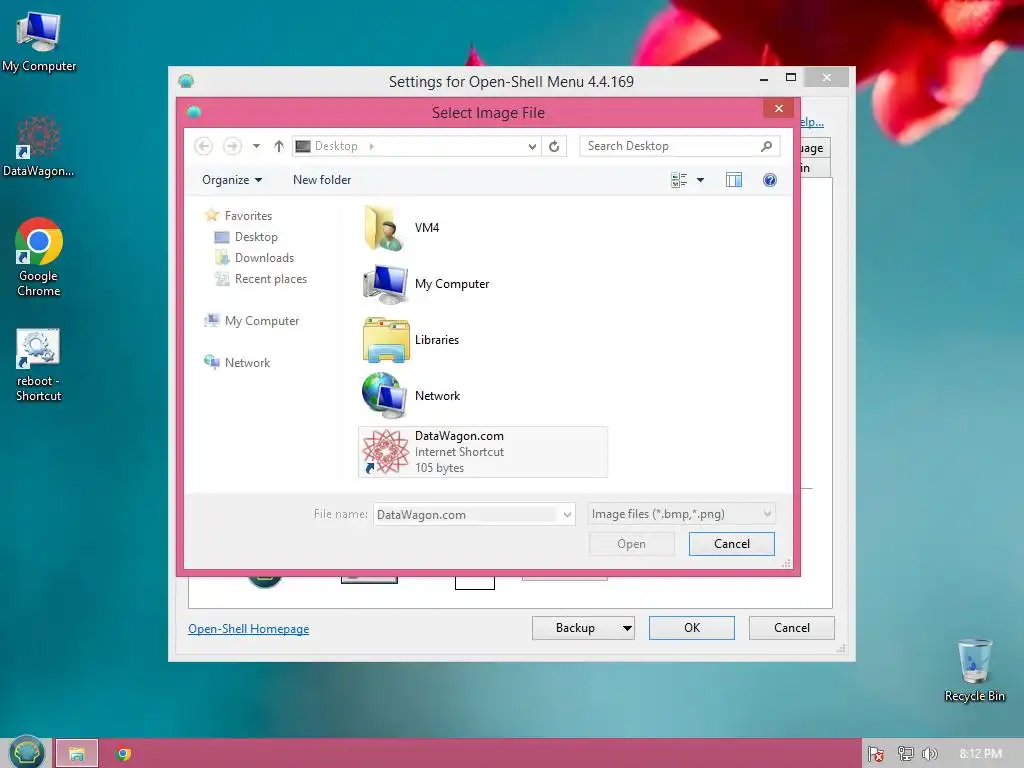
Task: Select Downloads under Favorites
Action: pyautogui.click(x=255, y=257)
